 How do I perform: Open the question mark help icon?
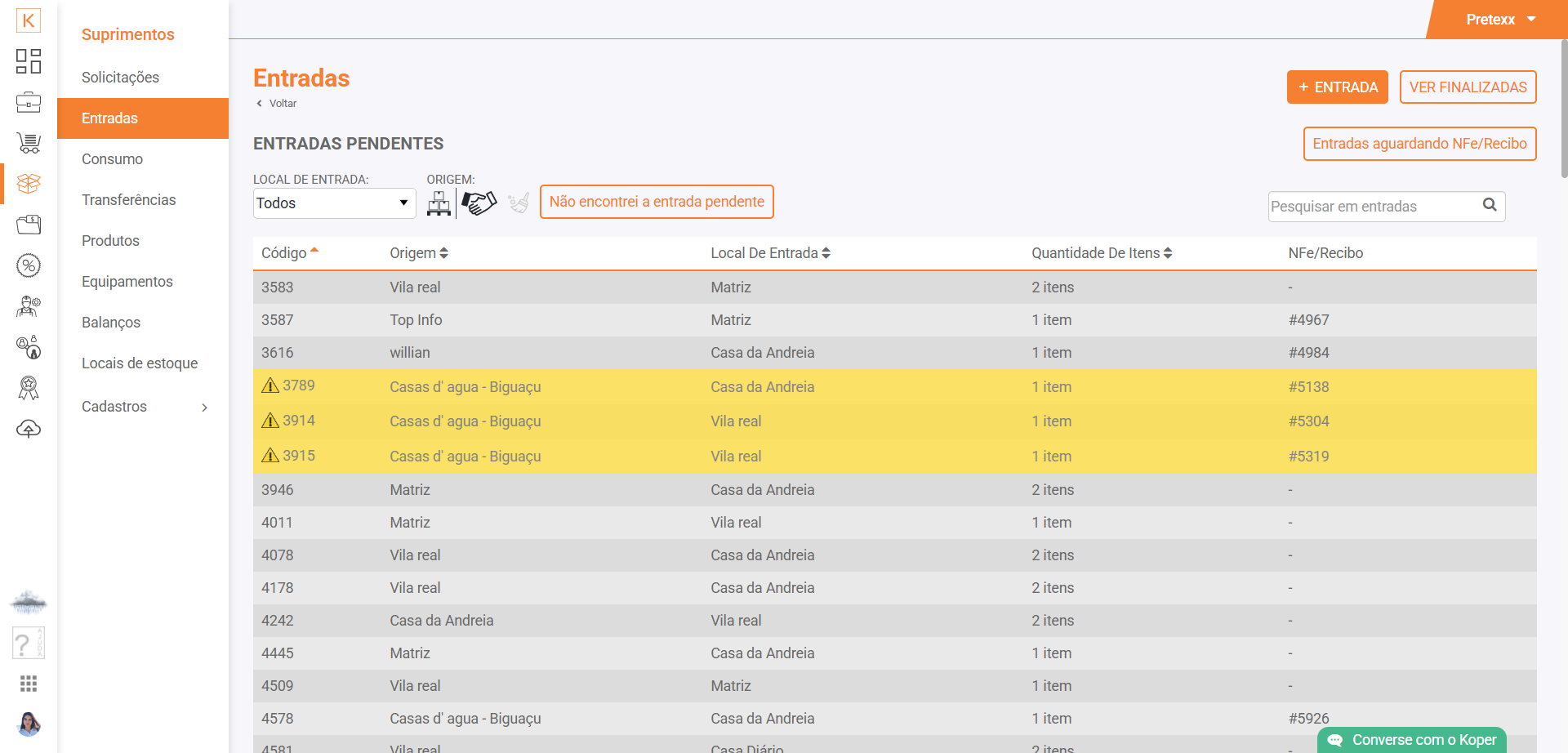click(x=28, y=644)
